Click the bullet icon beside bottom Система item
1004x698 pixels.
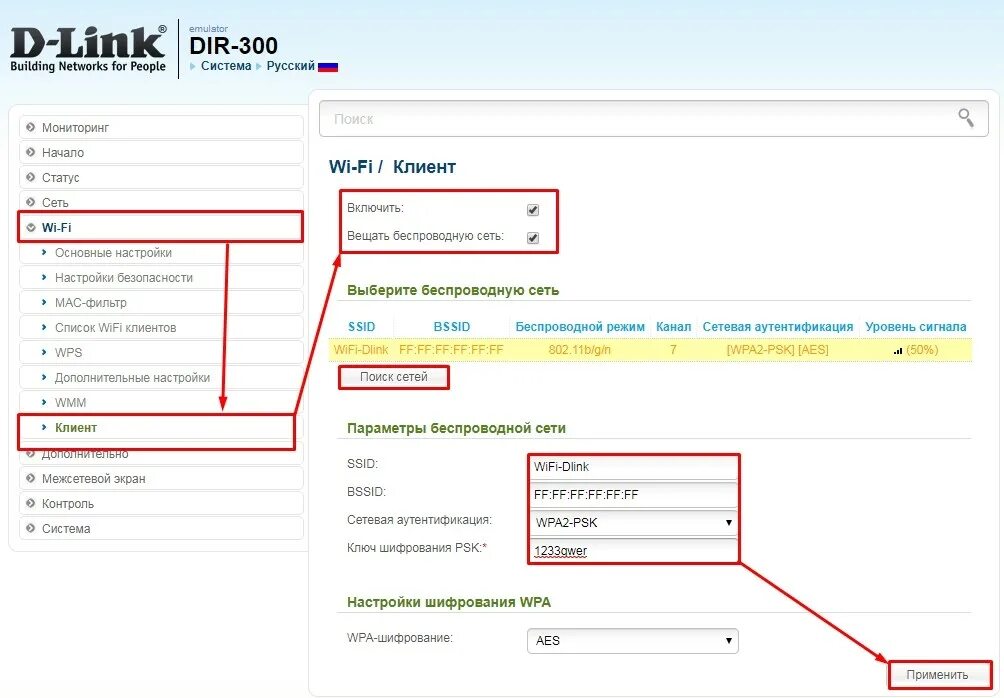tap(31, 528)
